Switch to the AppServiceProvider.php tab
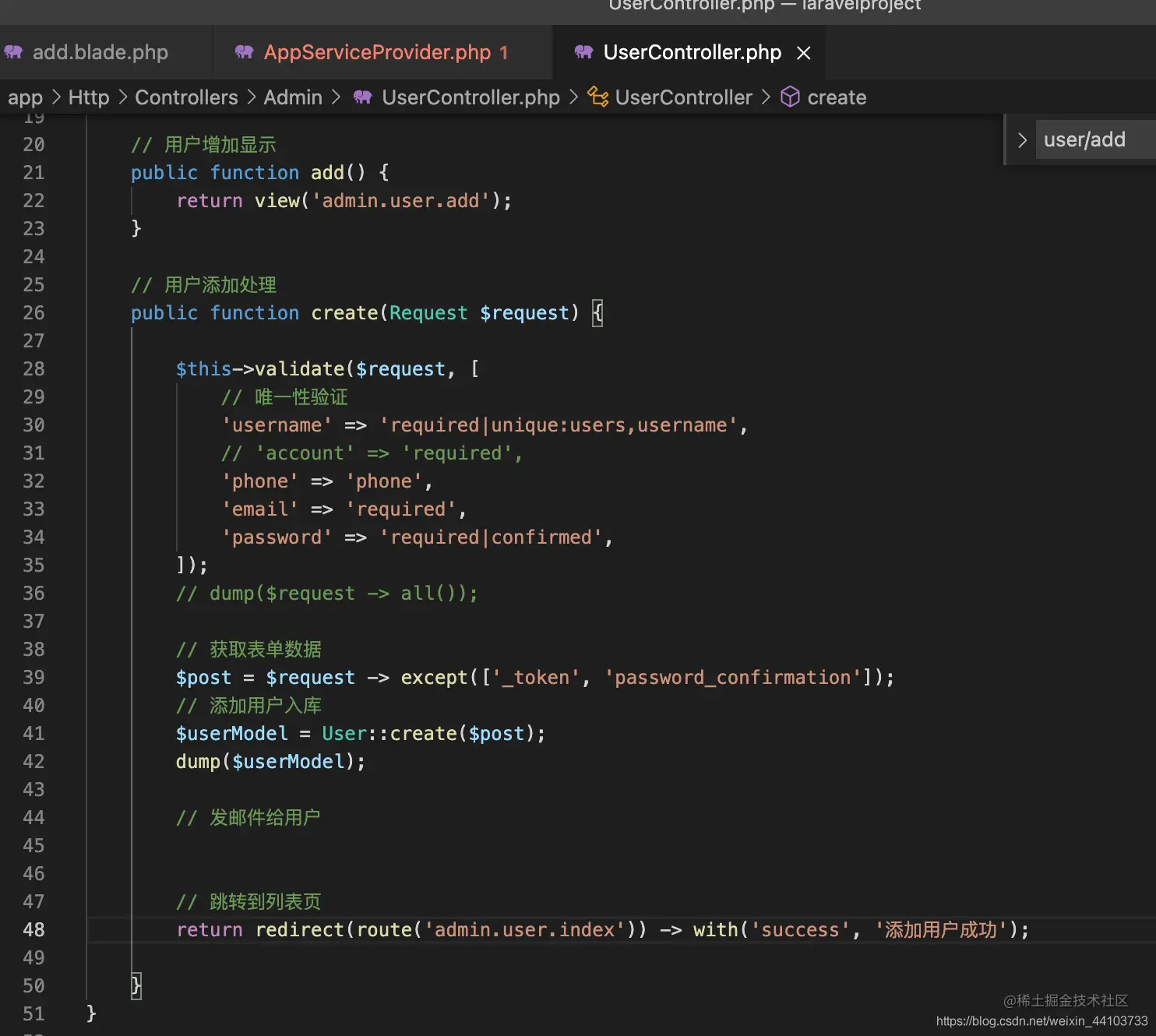The image size is (1156, 1036). pos(383,52)
